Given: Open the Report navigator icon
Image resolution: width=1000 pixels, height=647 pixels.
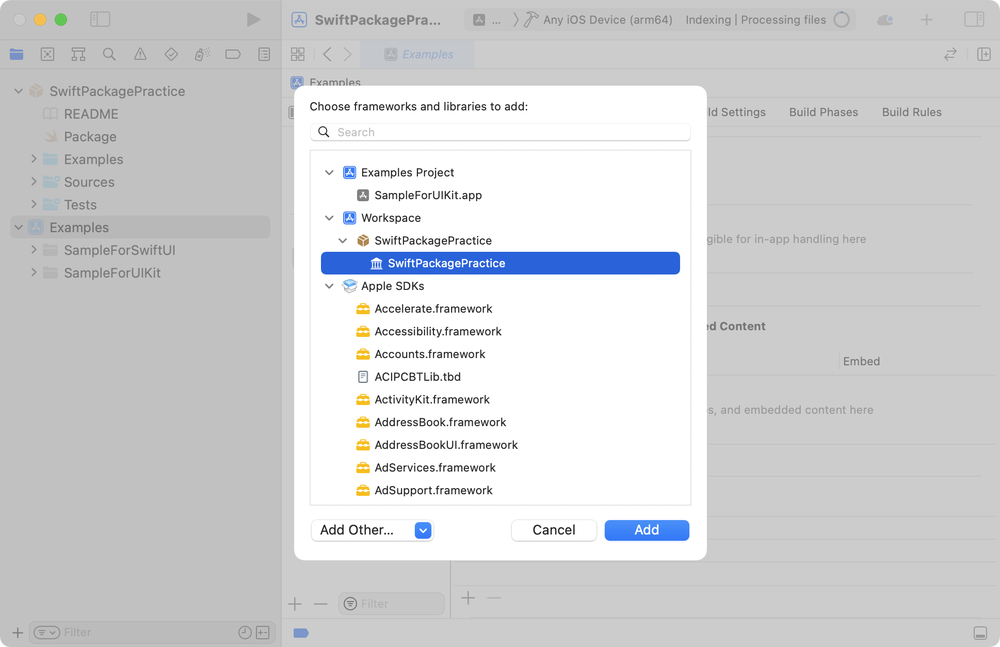Looking at the screenshot, I should [x=264, y=55].
